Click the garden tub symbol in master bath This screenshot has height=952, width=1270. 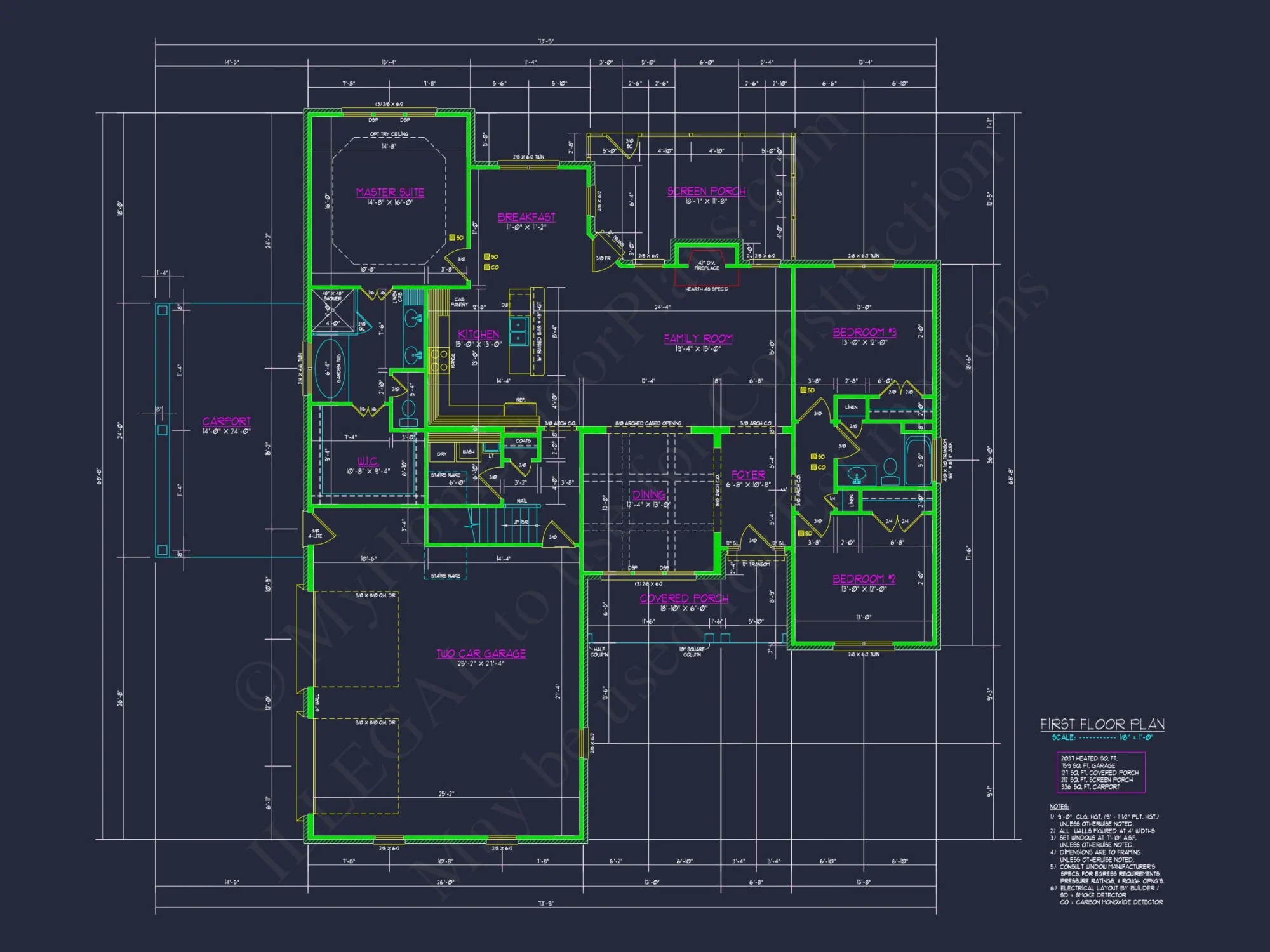[330, 369]
